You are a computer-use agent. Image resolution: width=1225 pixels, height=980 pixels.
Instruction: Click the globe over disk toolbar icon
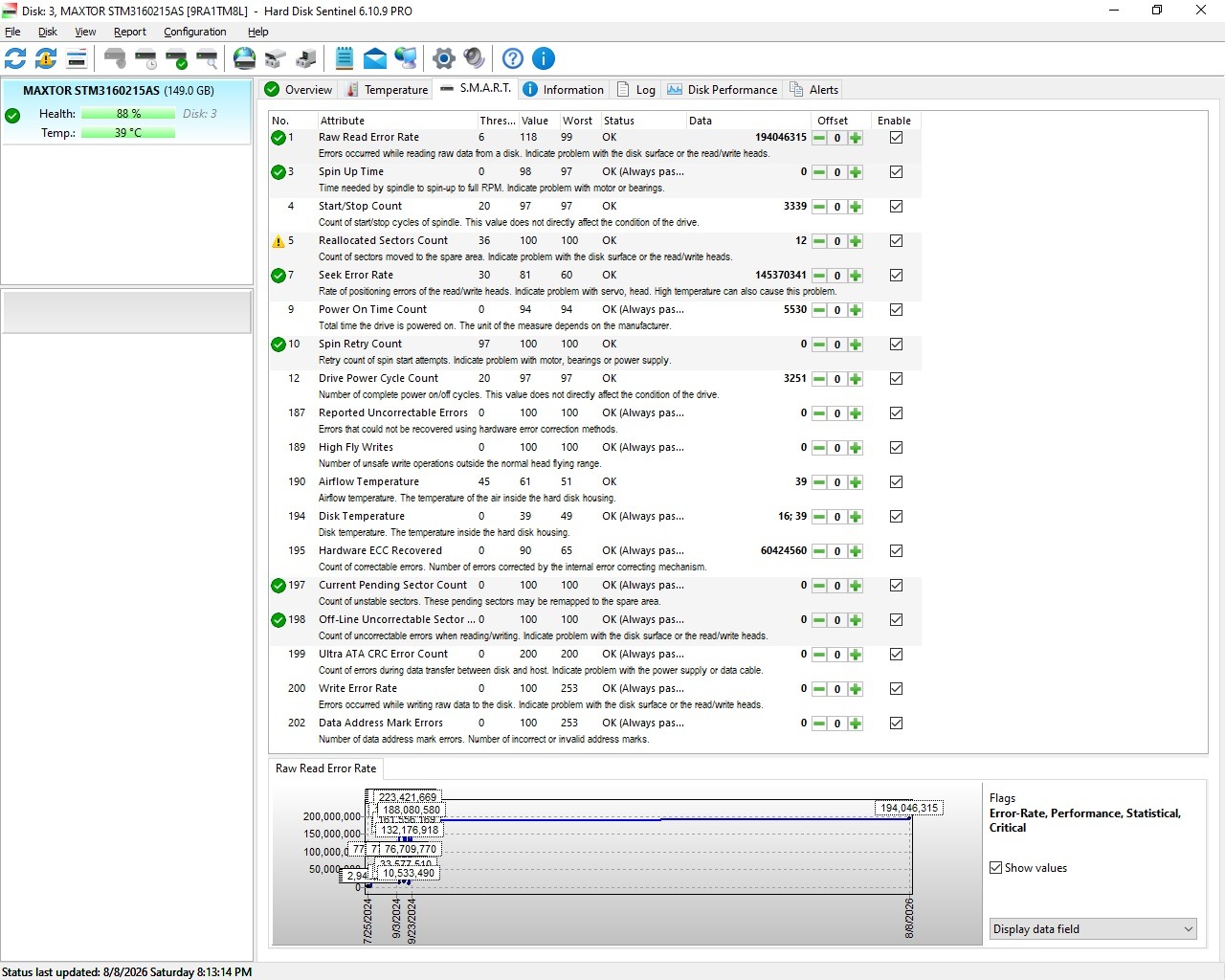pyautogui.click(x=245, y=58)
